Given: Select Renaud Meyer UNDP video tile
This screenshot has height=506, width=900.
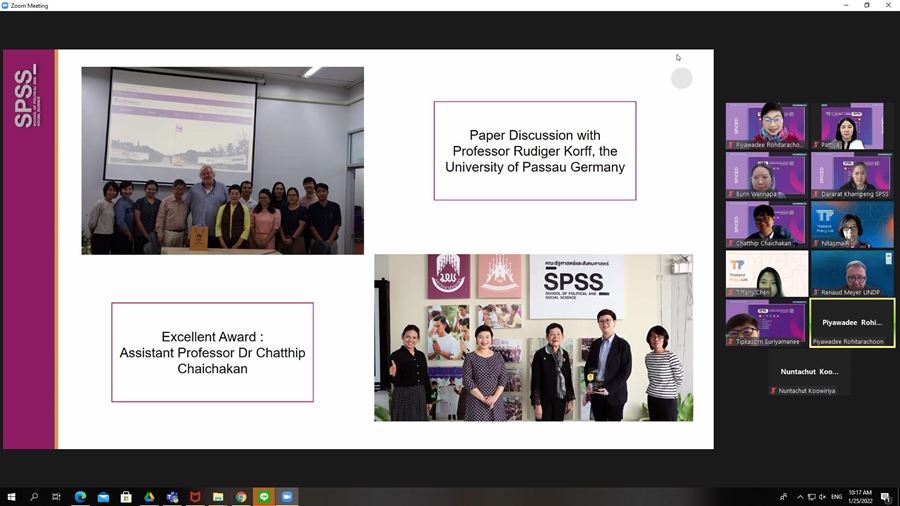Looking at the screenshot, I should [852, 274].
